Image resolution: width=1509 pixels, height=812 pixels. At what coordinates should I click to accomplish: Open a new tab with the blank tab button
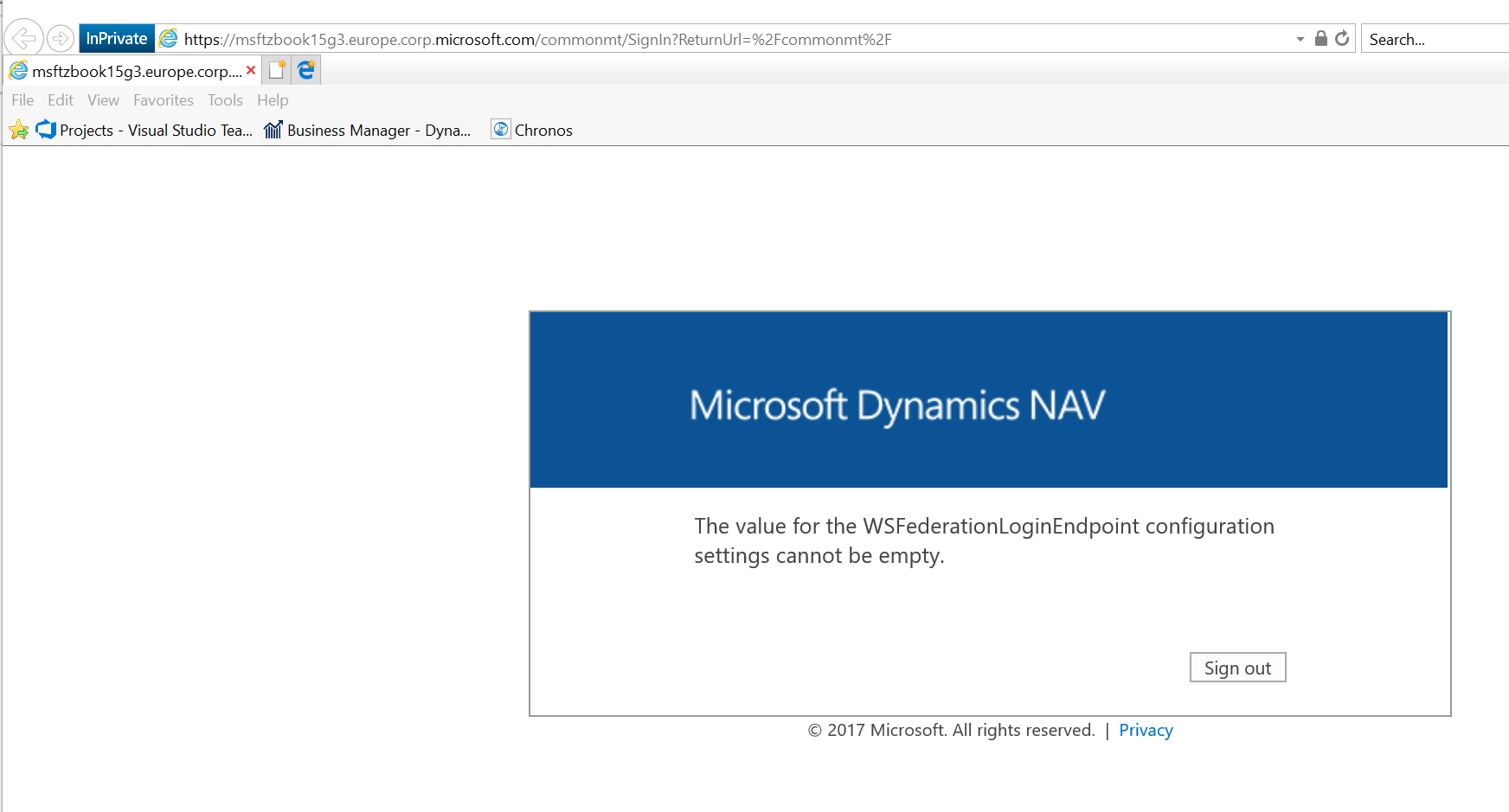[277, 70]
